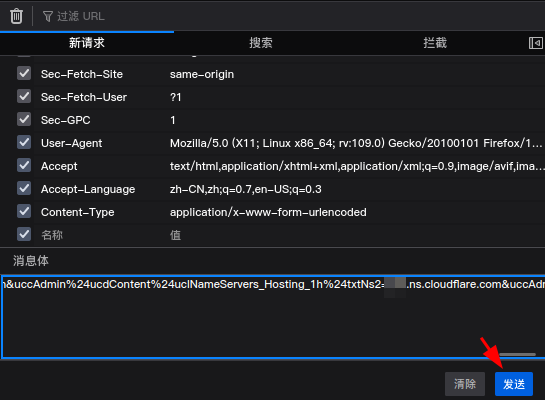
Task: Open the 拦截 tab
Action: click(x=435, y=43)
